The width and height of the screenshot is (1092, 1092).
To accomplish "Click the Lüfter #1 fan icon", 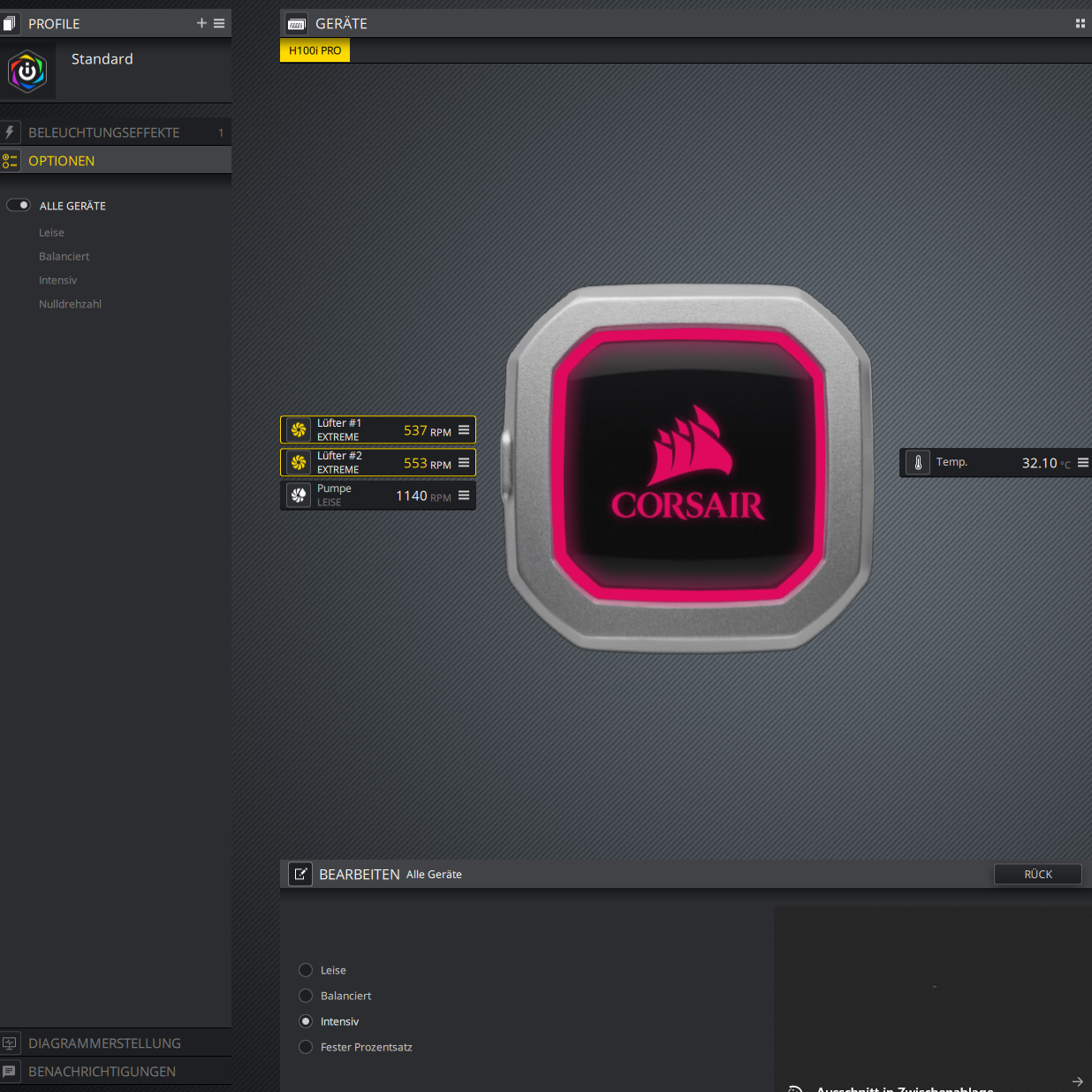I will pyautogui.click(x=299, y=430).
